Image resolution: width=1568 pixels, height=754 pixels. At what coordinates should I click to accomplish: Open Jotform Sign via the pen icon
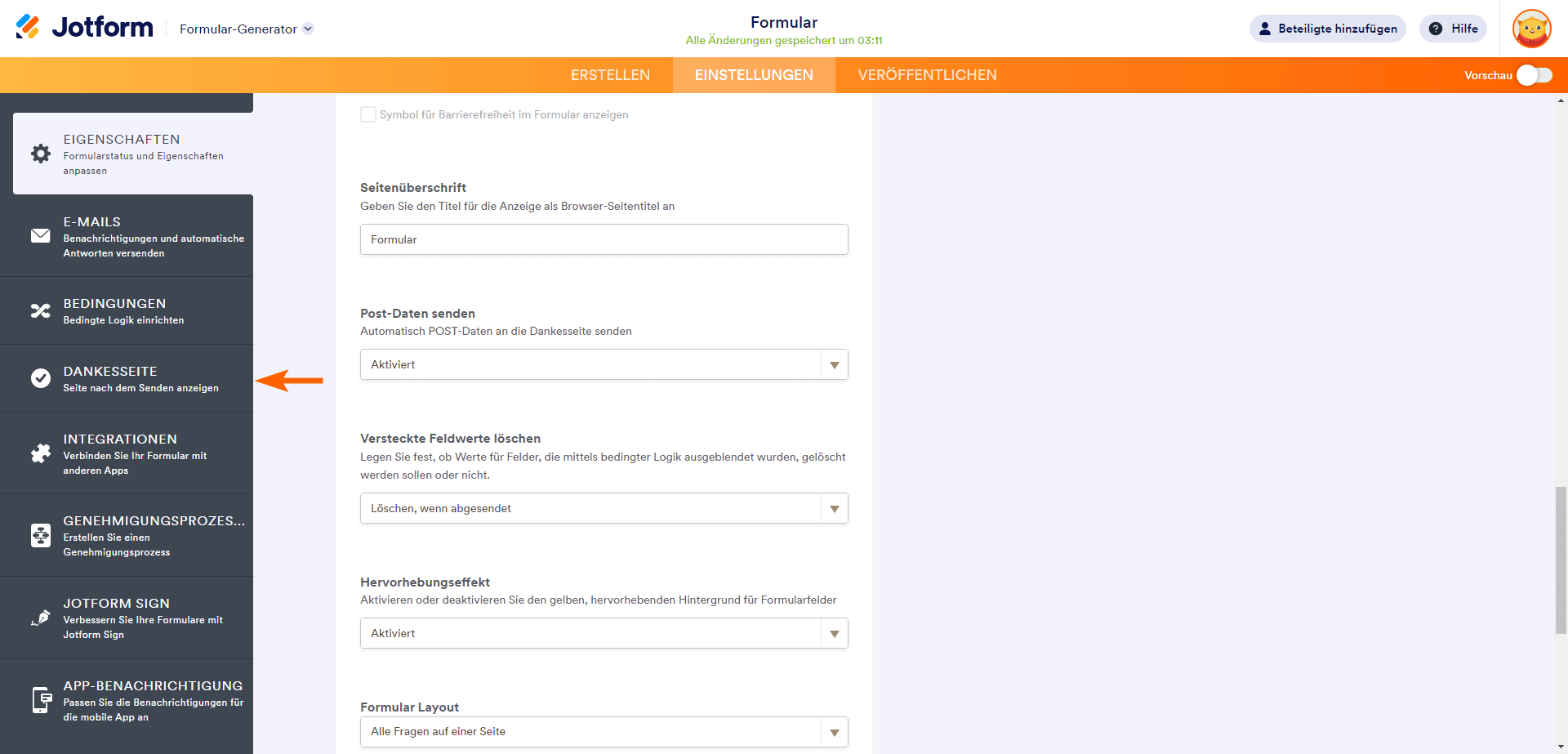[41, 618]
